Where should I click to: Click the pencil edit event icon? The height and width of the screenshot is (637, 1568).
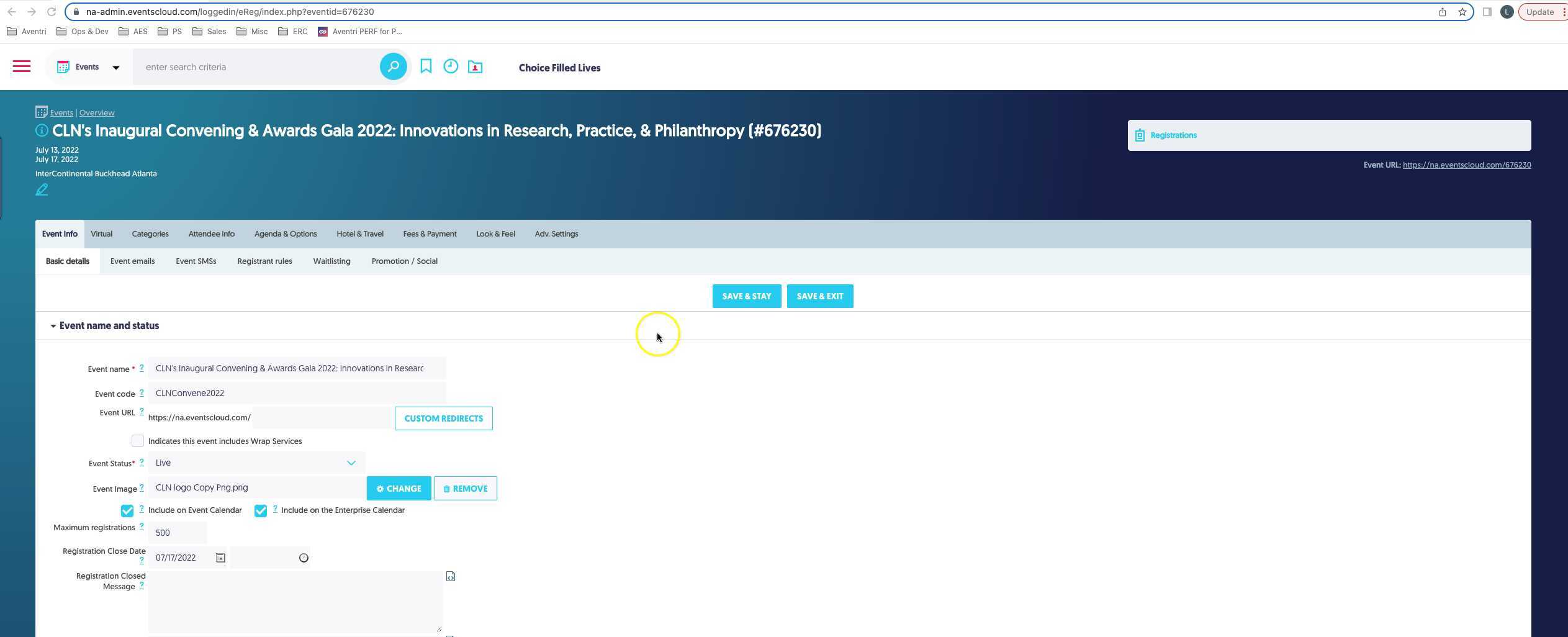(x=42, y=190)
